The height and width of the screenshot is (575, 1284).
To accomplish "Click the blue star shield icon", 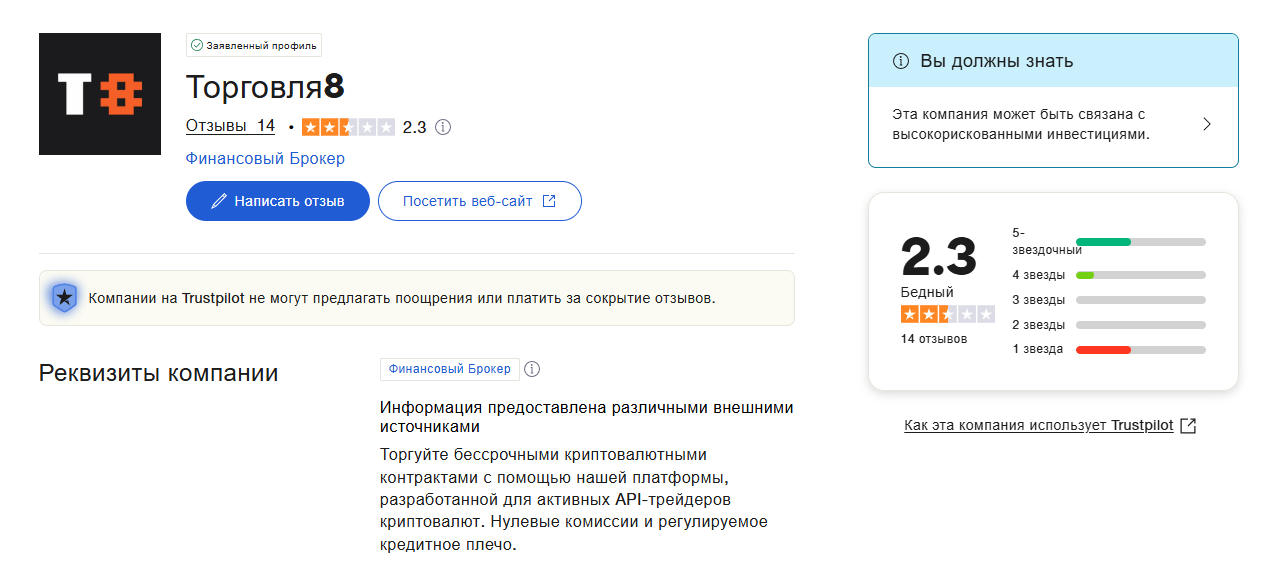I will coord(64,297).
